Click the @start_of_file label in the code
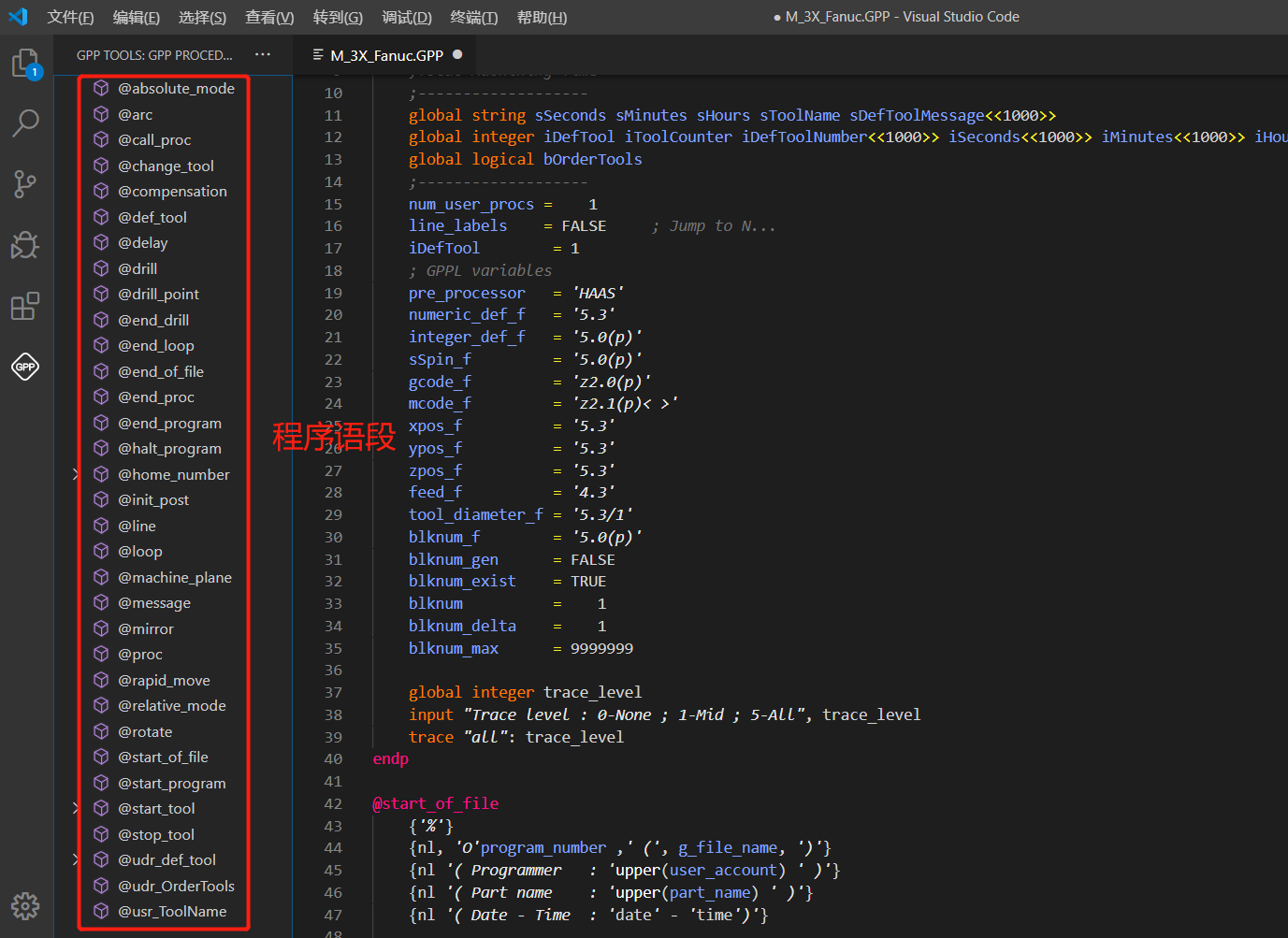Image resolution: width=1288 pixels, height=938 pixels. coord(436,803)
